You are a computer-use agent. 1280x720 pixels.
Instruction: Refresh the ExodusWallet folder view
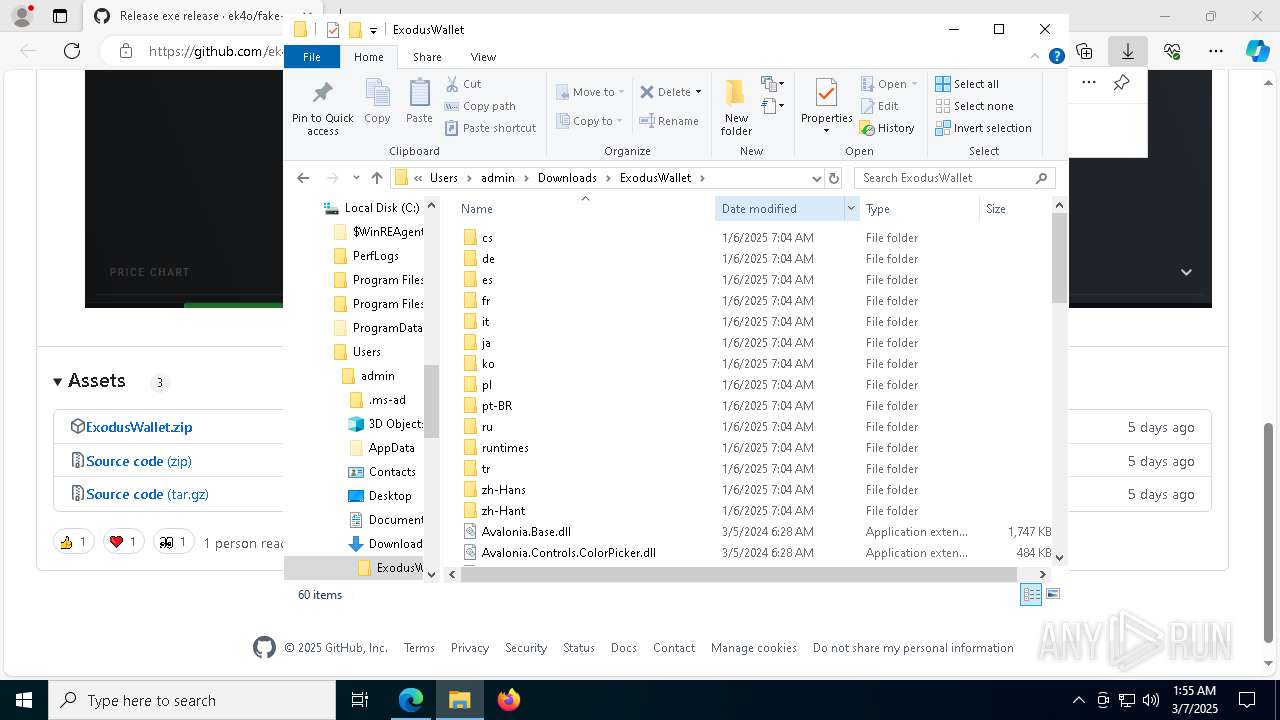click(834, 178)
